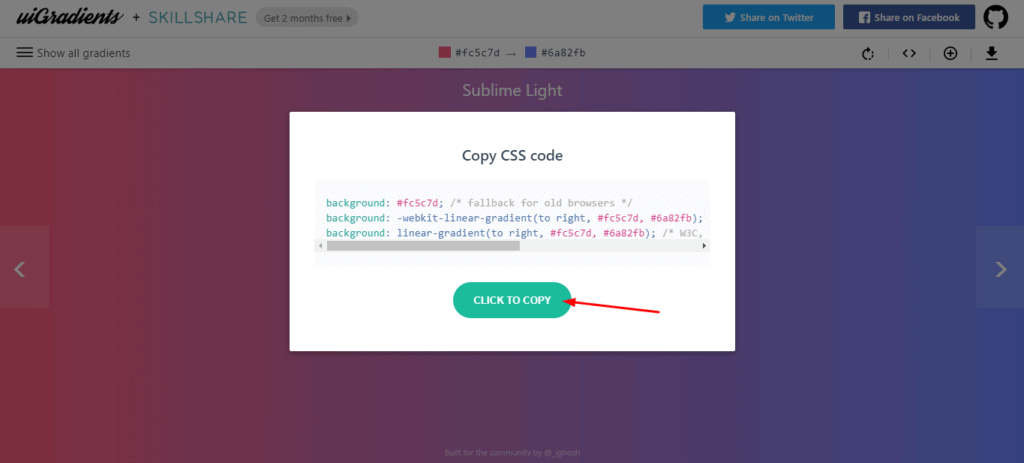Click the download gradient image icon
This screenshot has height=463, width=1024.
point(992,53)
